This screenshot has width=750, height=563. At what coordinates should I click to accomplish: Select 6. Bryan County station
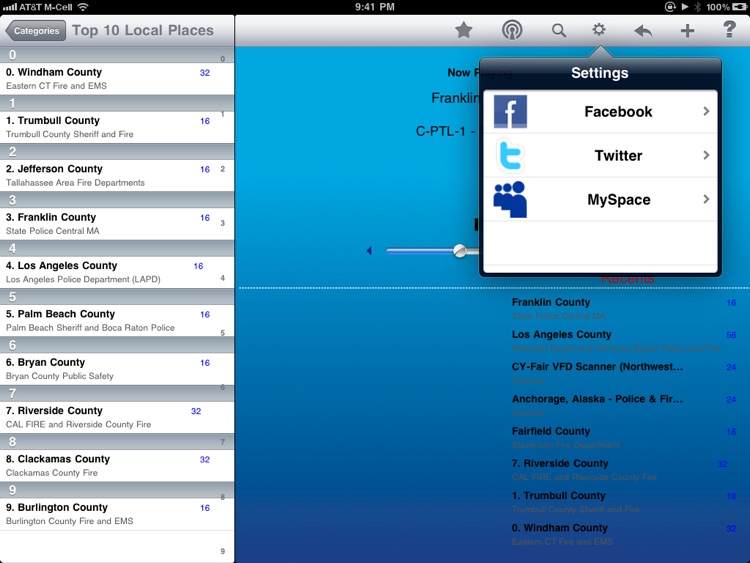point(117,368)
